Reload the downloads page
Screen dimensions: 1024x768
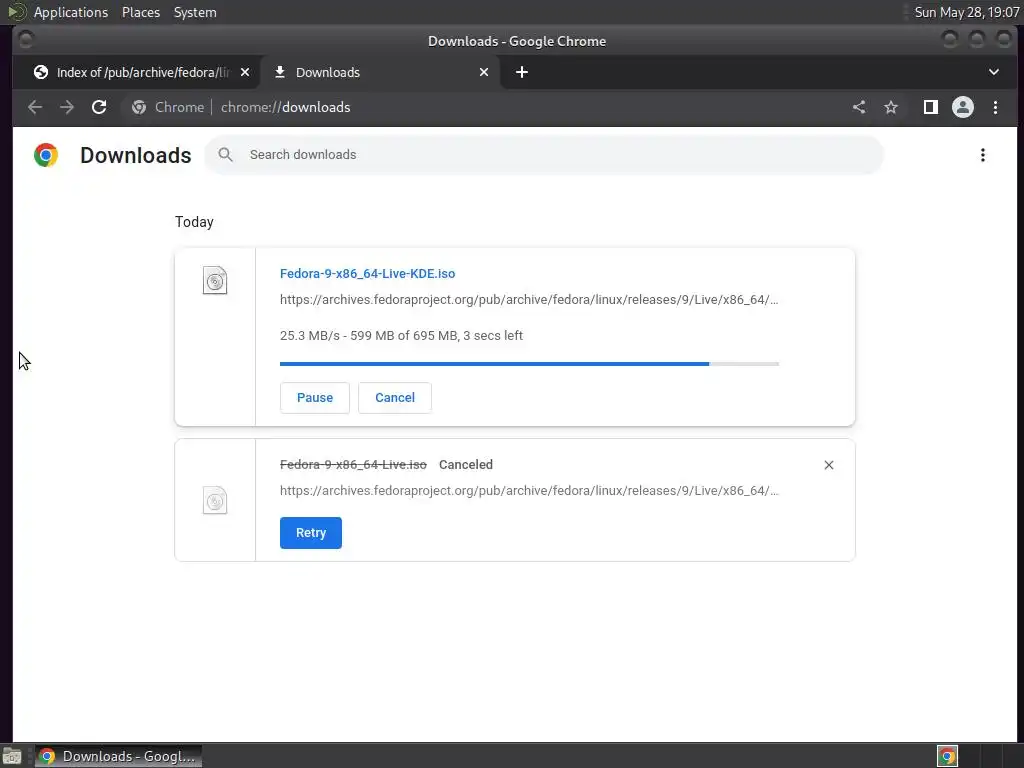[99, 107]
